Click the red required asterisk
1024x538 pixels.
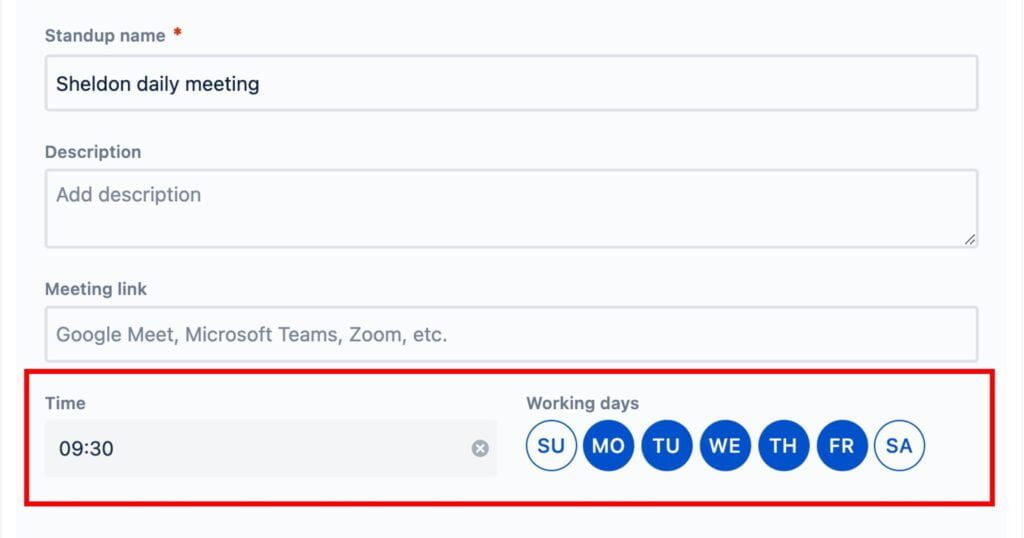click(177, 32)
